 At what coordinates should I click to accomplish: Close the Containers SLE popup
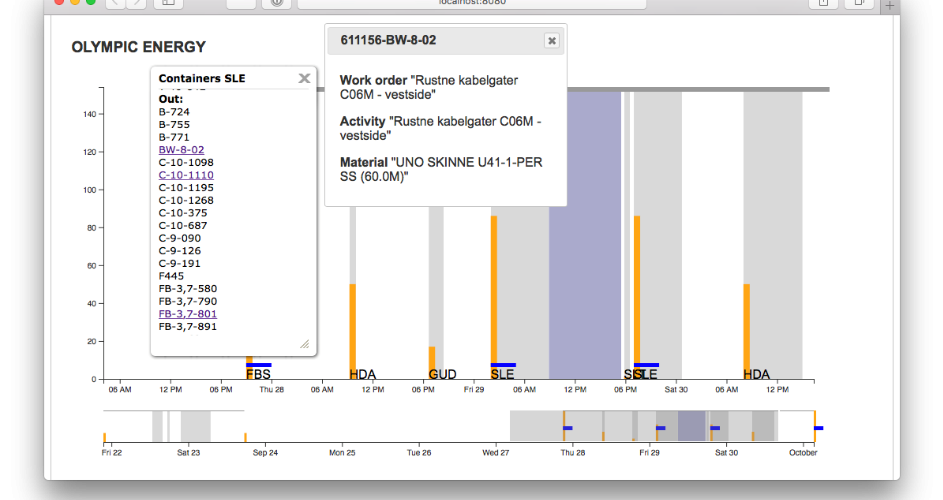tap(304, 78)
